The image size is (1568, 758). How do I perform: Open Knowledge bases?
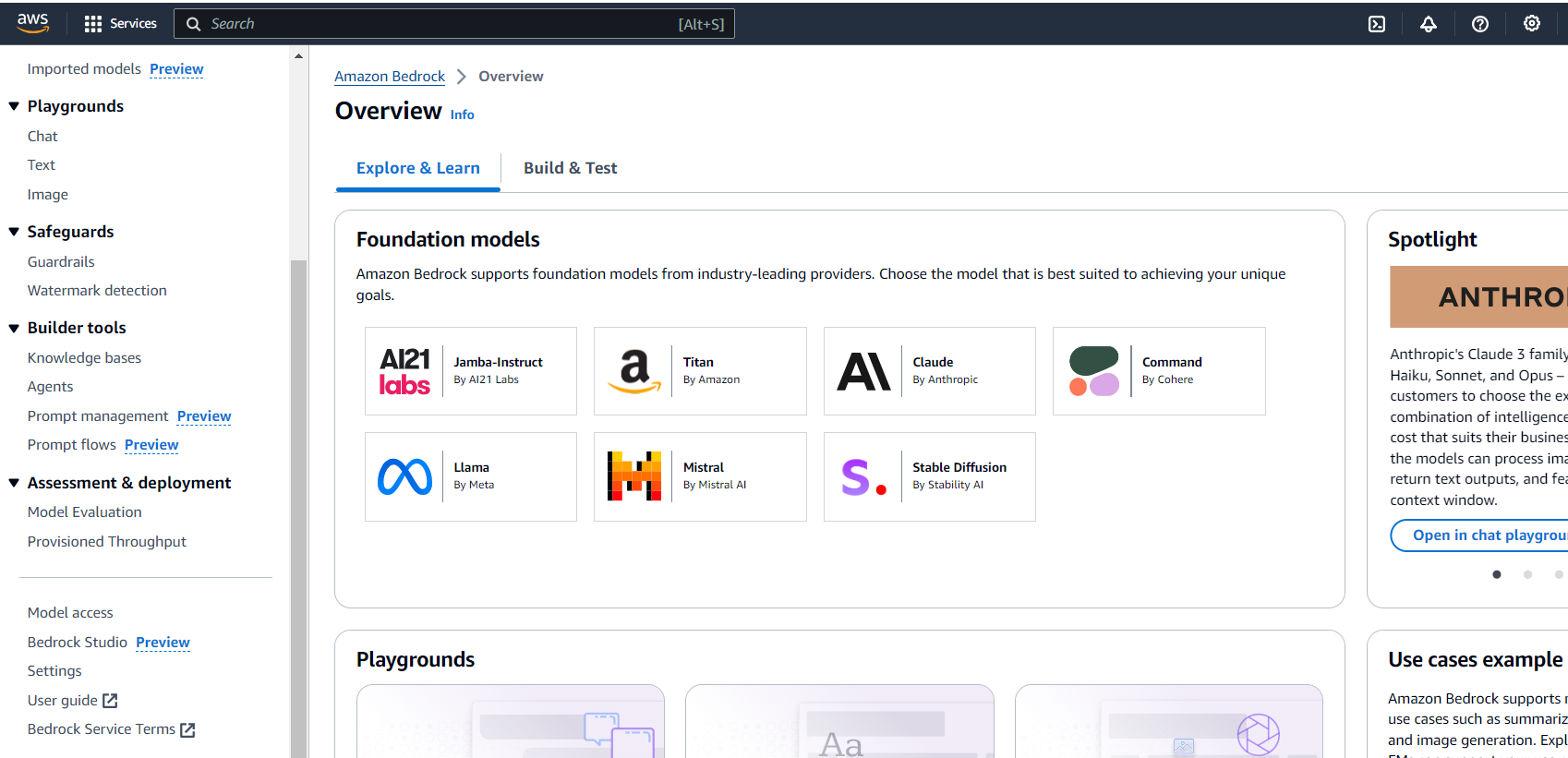click(84, 358)
